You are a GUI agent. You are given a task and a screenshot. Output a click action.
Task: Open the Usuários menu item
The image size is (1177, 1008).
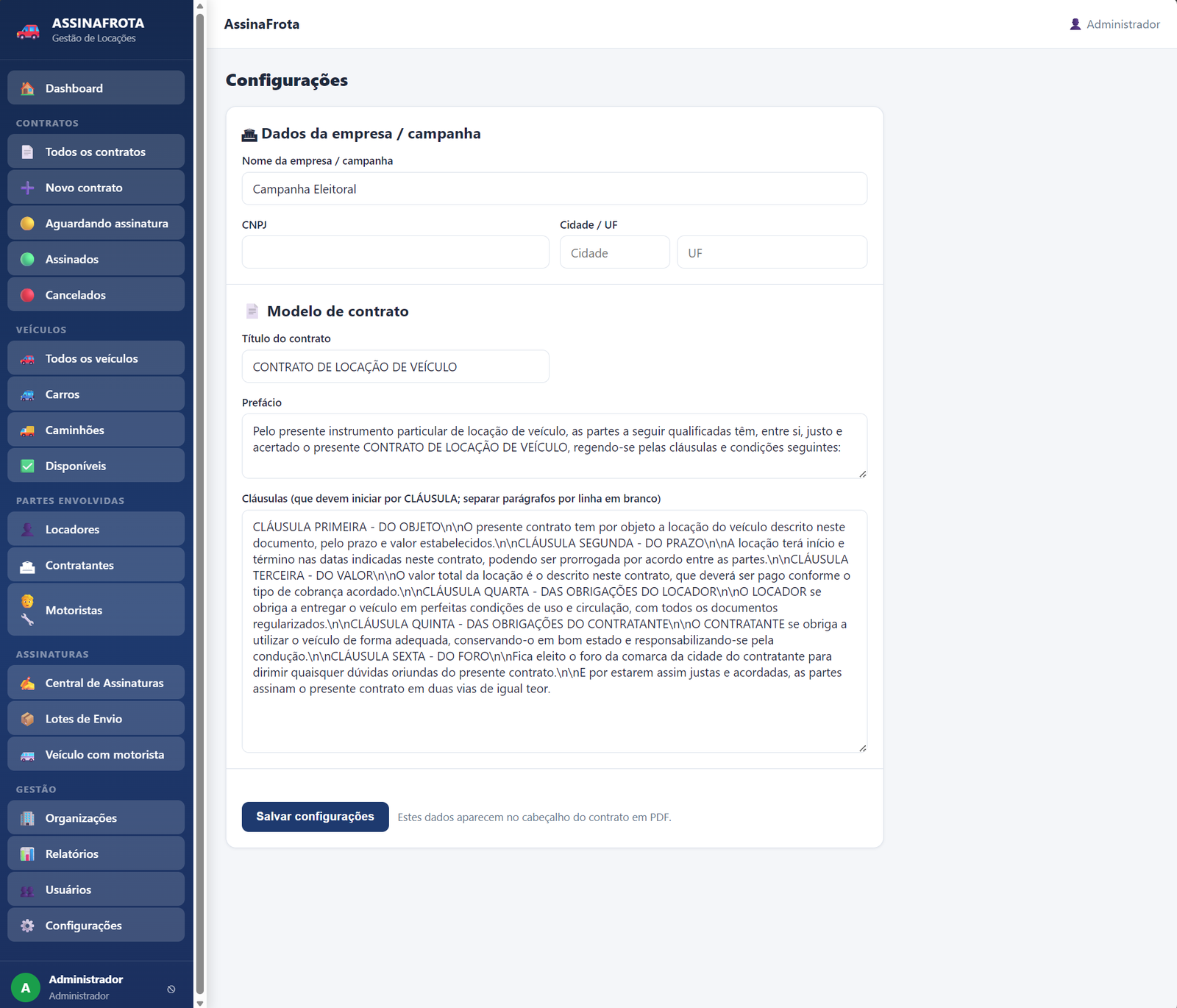(96, 890)
